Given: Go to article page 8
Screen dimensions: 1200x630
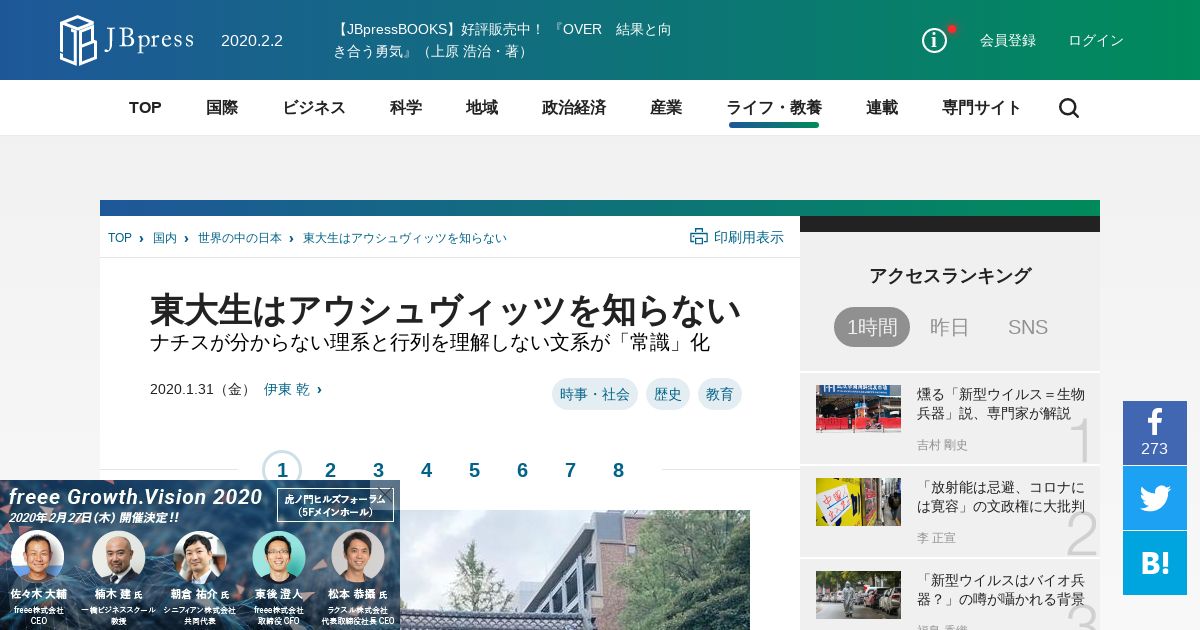Looking at the screenshot, I should (x=618, y=470).
